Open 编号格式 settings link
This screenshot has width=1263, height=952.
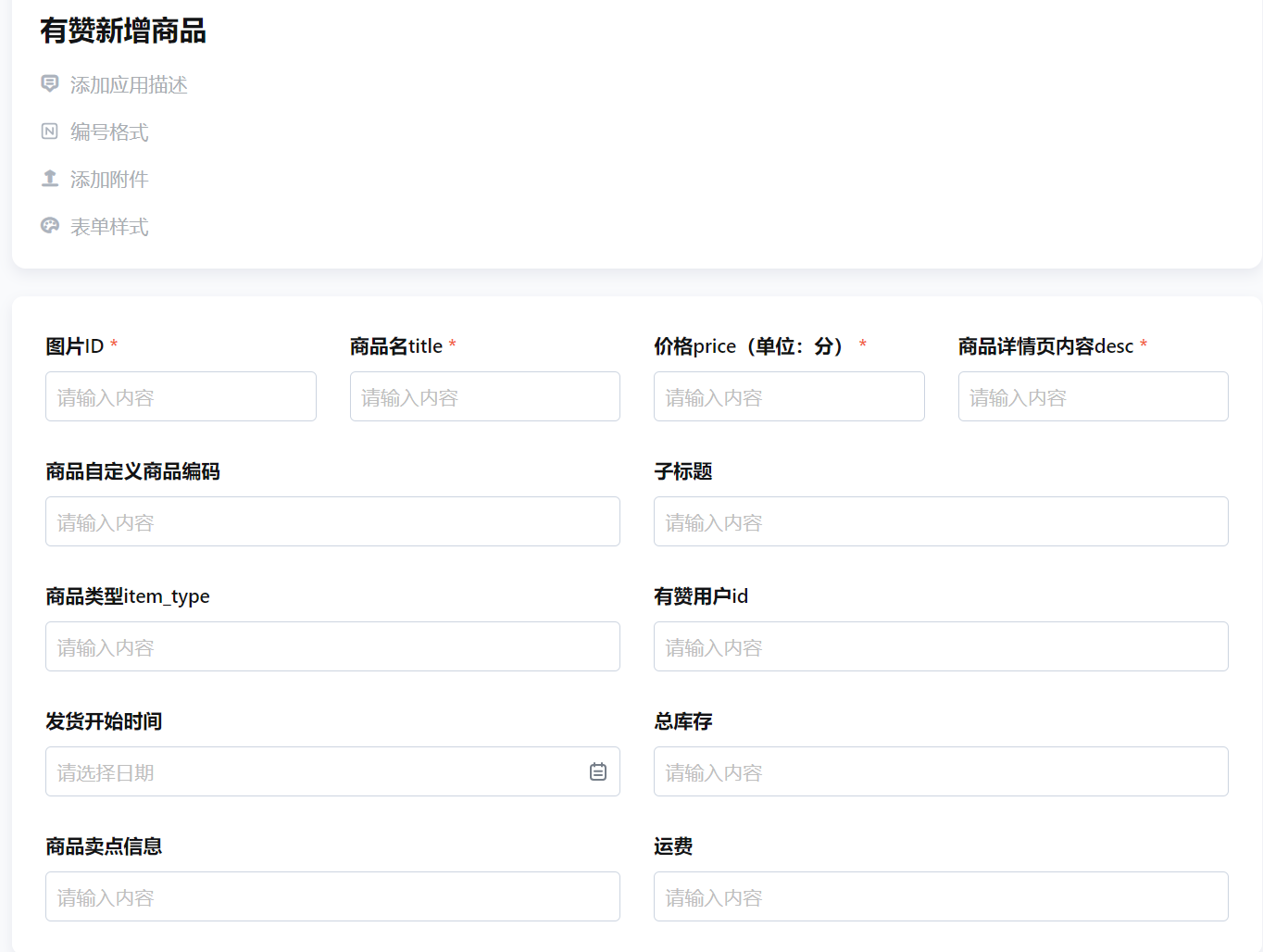[x=109, y=132]
